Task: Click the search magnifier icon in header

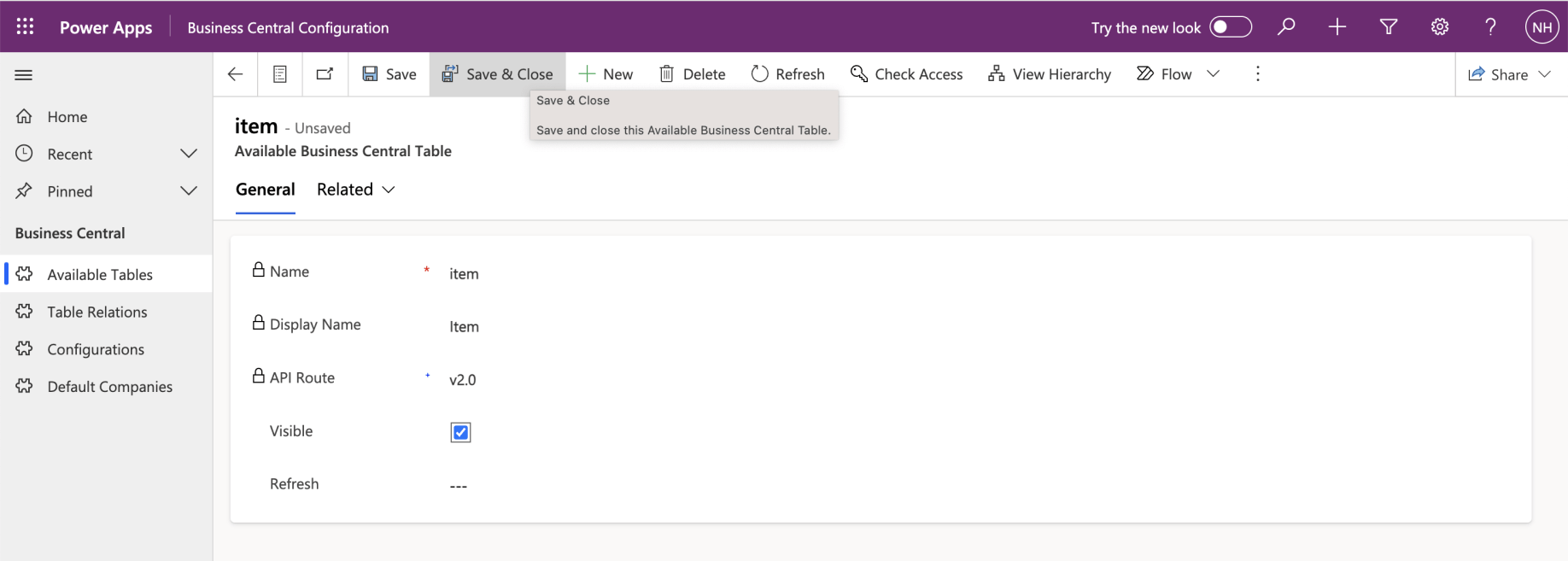Action: pyautogui.click(x=1286, y=26)
